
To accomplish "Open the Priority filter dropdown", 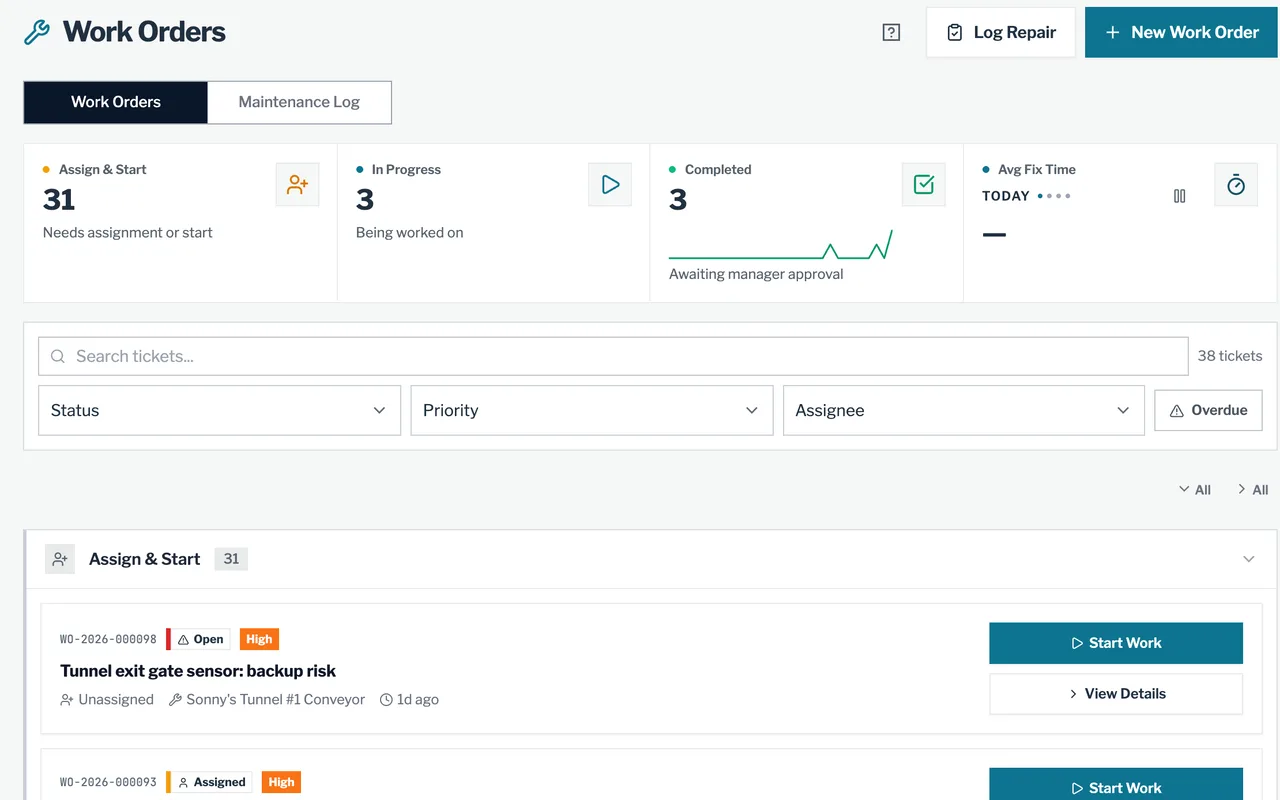I will coord(592,411).
